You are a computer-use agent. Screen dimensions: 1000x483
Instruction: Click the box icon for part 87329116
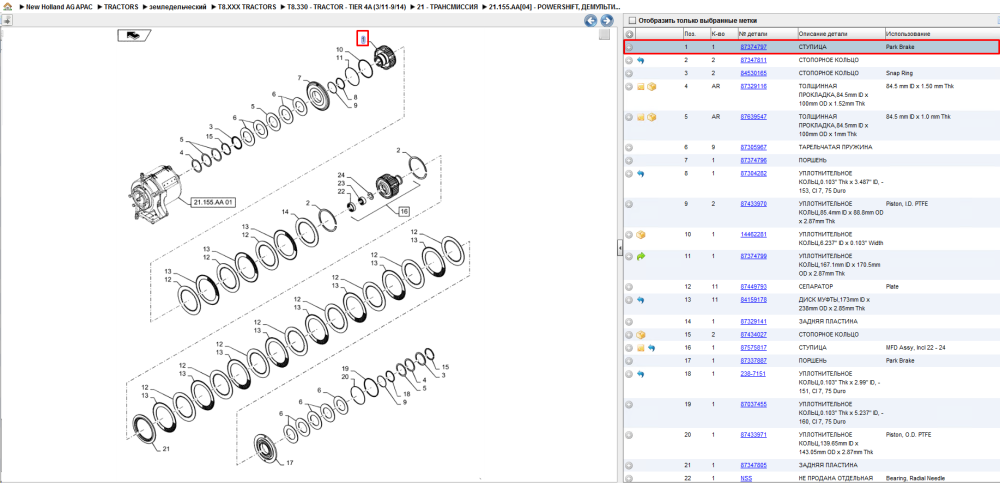tap(652, 87)
